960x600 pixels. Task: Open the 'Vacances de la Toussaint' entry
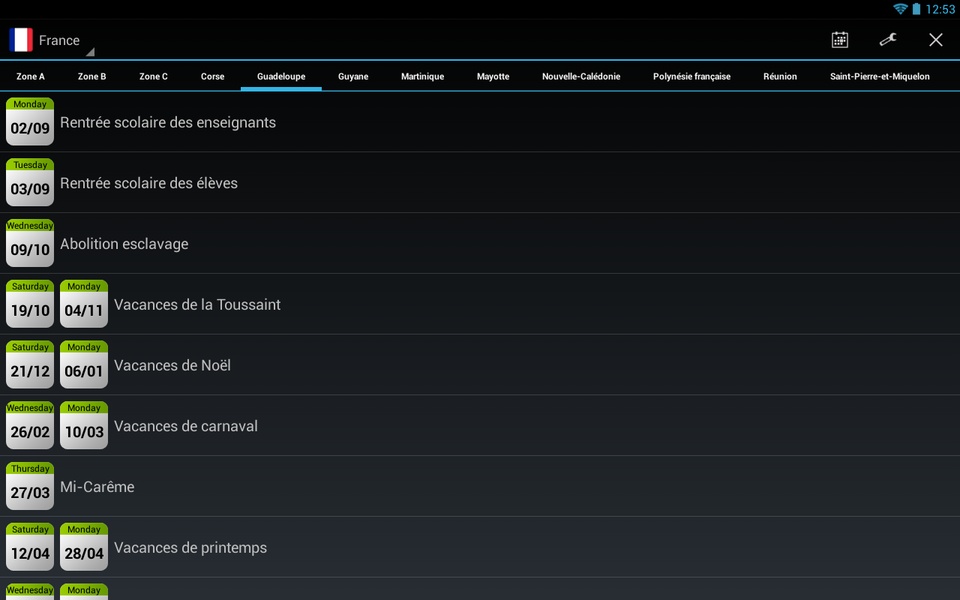coord(480,304)
